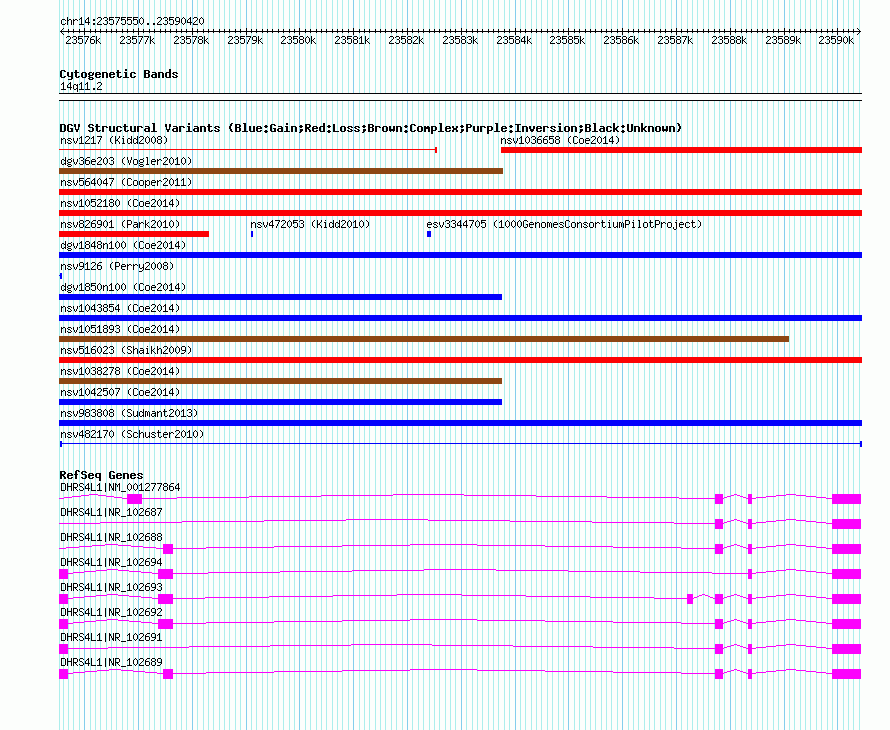Click the short red nsv826901 bar
The width and height of the screenshot is (890, 730).
[x=134, y=234]
